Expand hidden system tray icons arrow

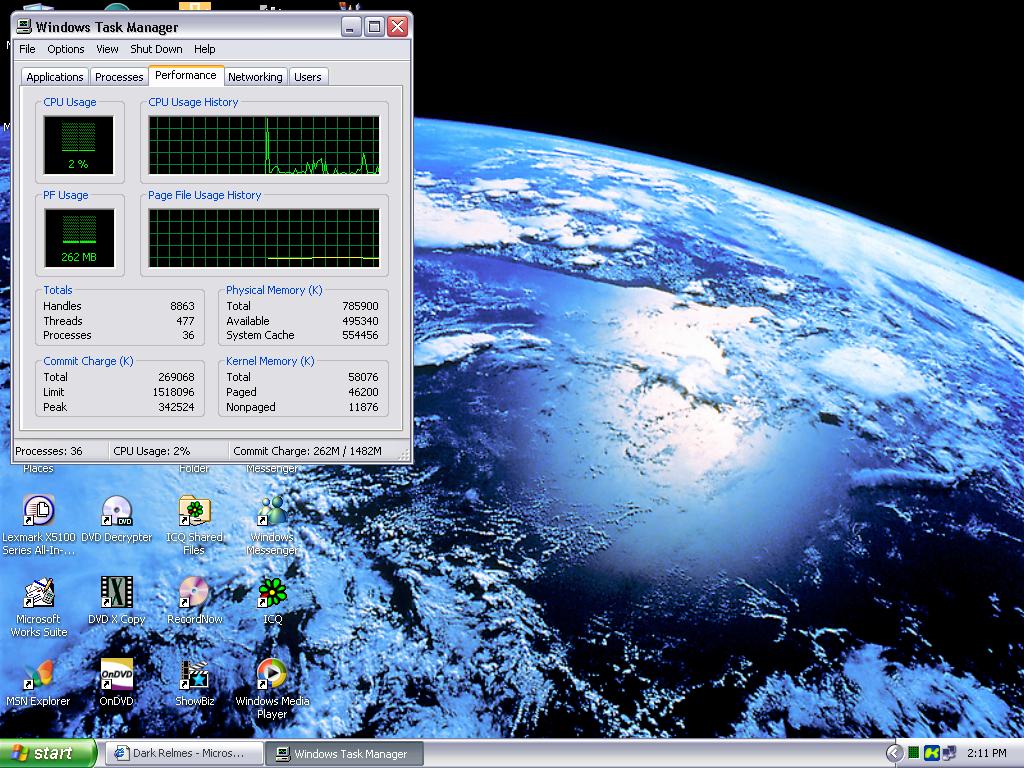tap(894, 754)
